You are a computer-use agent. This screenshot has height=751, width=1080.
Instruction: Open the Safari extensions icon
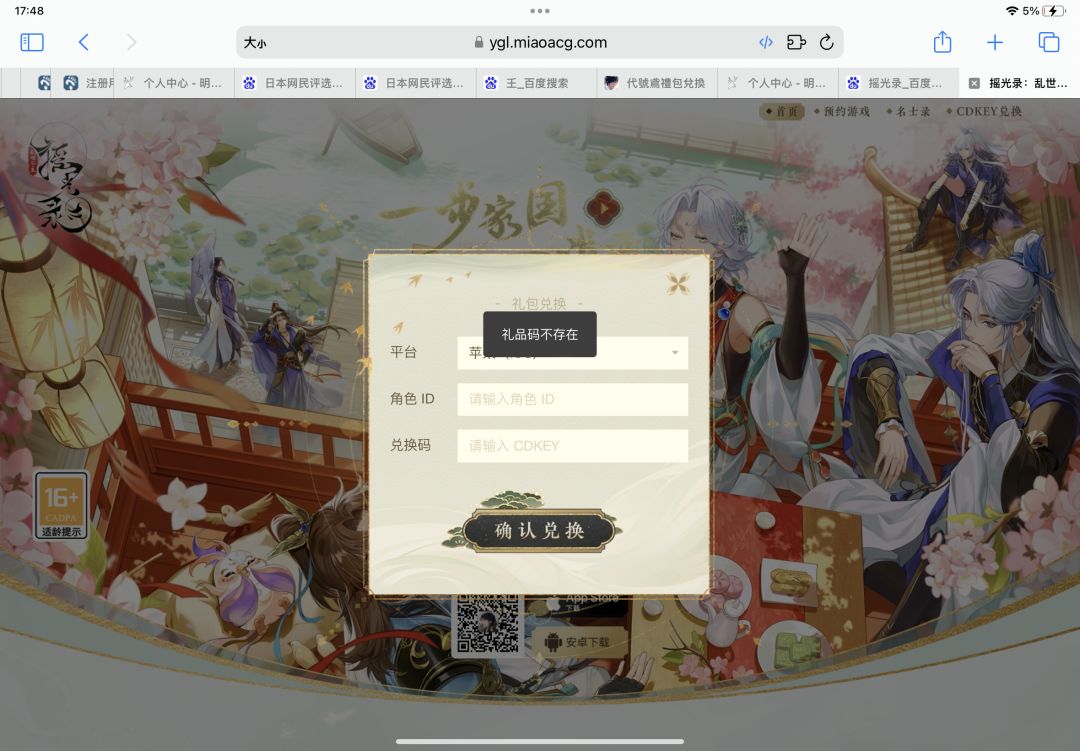tap(796, 43)
